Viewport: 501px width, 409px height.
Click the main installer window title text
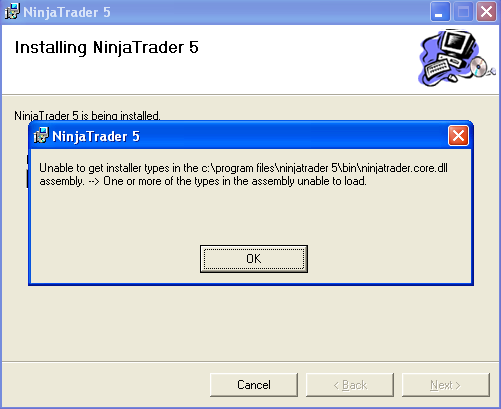[67, 12]
